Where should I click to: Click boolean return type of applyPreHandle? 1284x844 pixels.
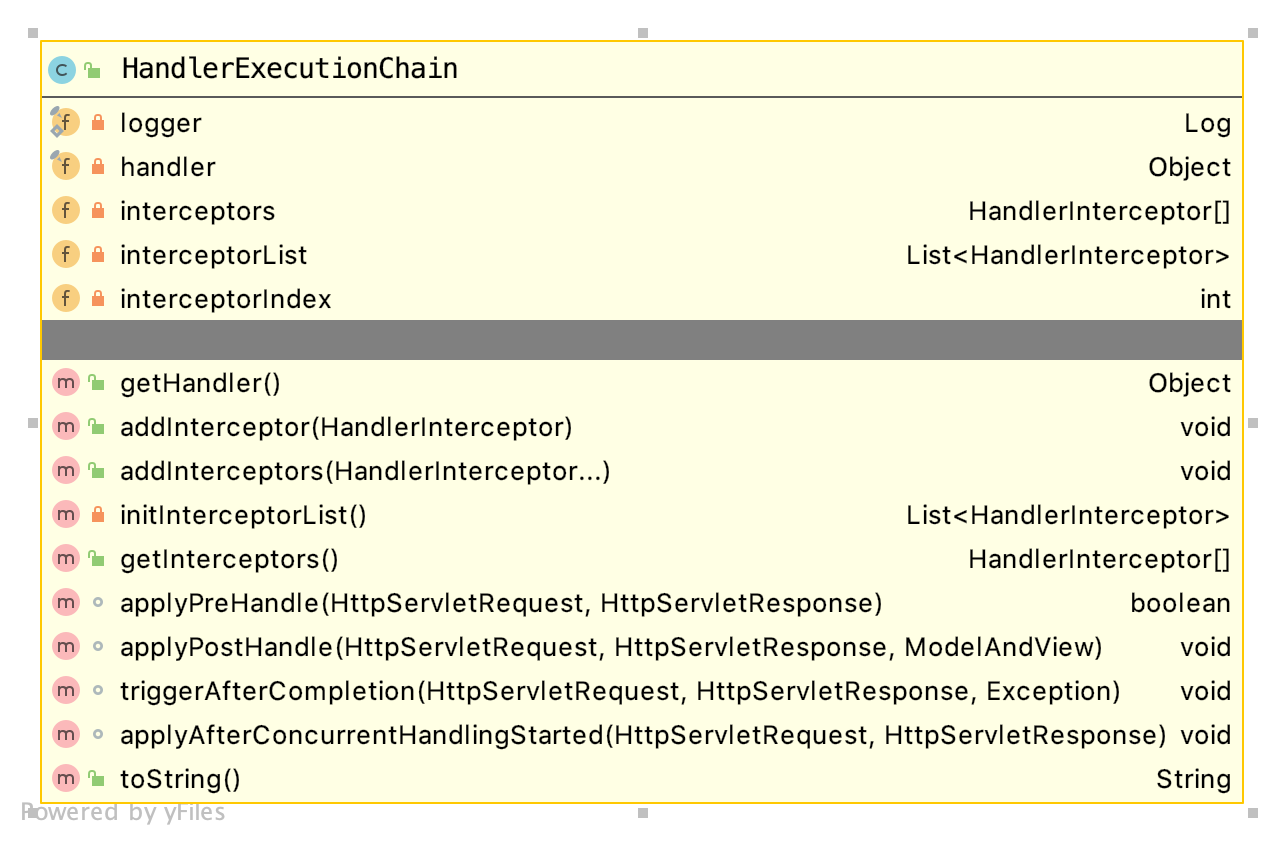pos(1181,604)
